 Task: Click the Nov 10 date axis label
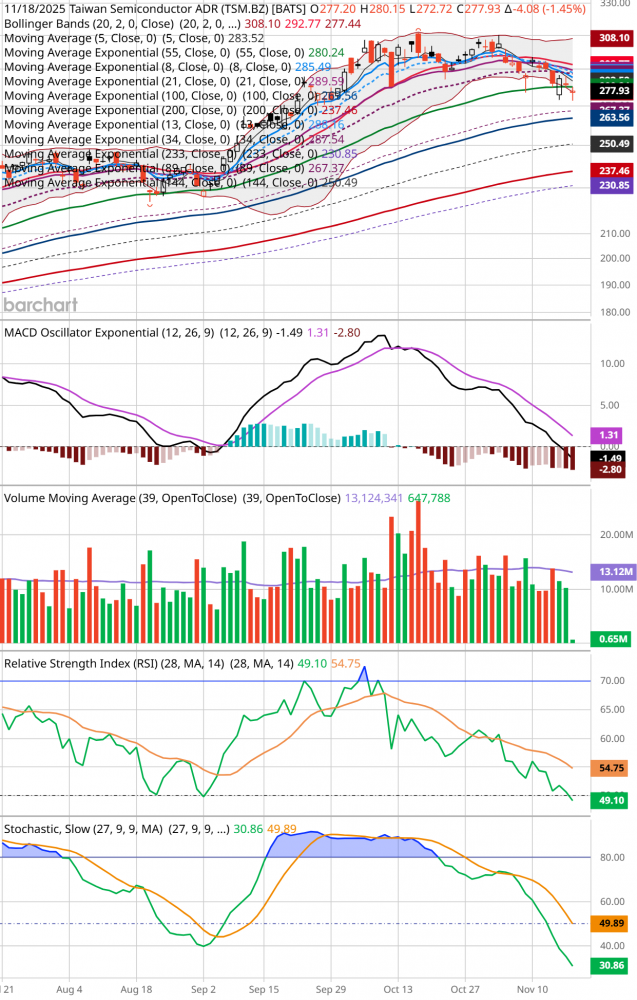[x=532, y=987]
